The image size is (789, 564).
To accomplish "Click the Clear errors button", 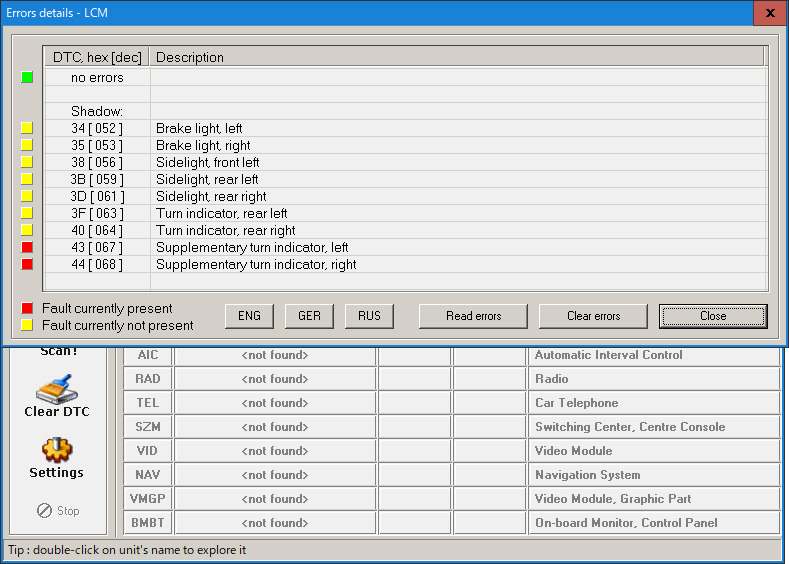I will tap(593, 316).
